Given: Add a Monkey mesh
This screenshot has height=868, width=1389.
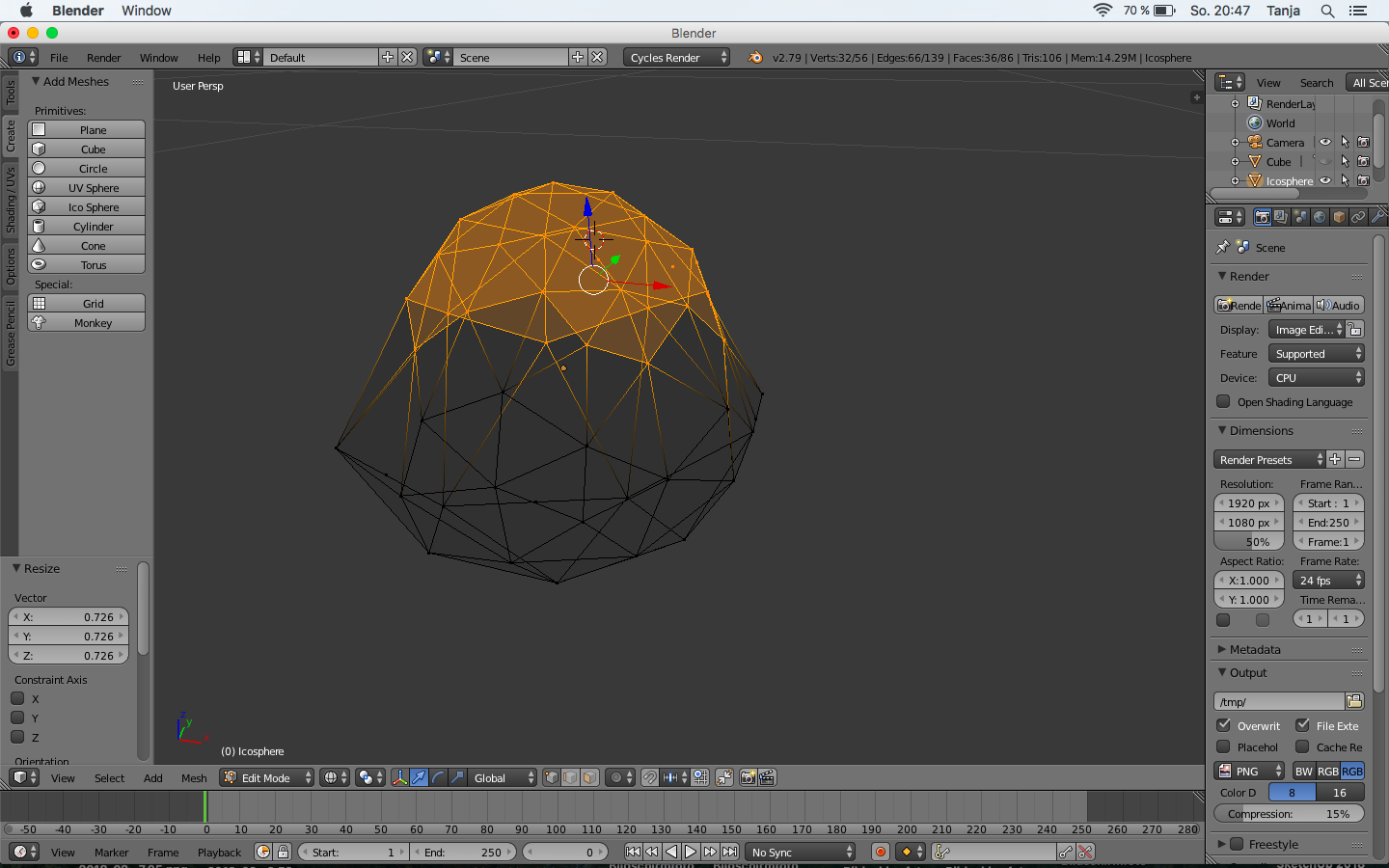Looking at the screenshot, I should [x=86, y=322].
